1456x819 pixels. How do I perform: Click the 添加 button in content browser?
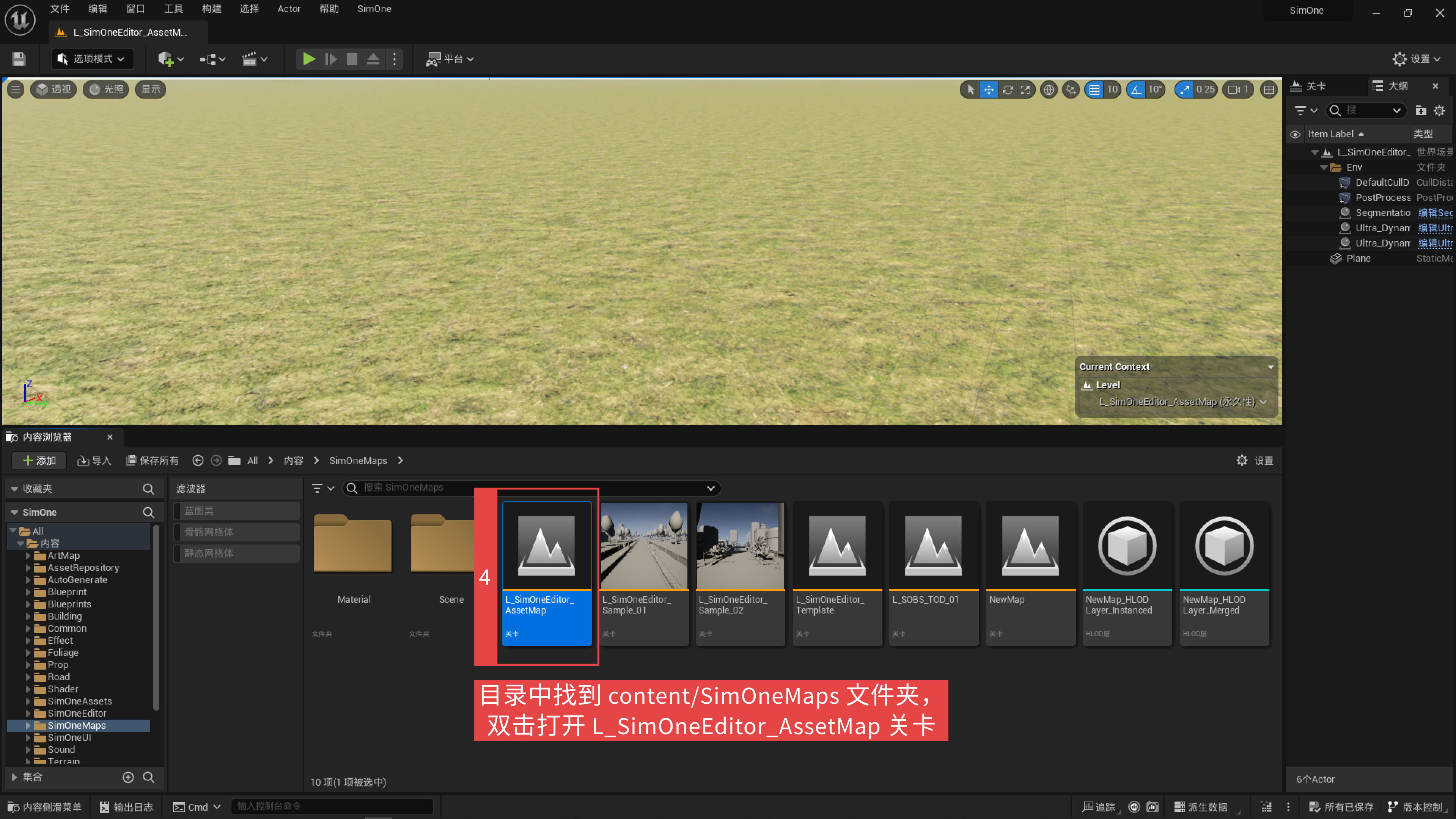coord(39,460)
